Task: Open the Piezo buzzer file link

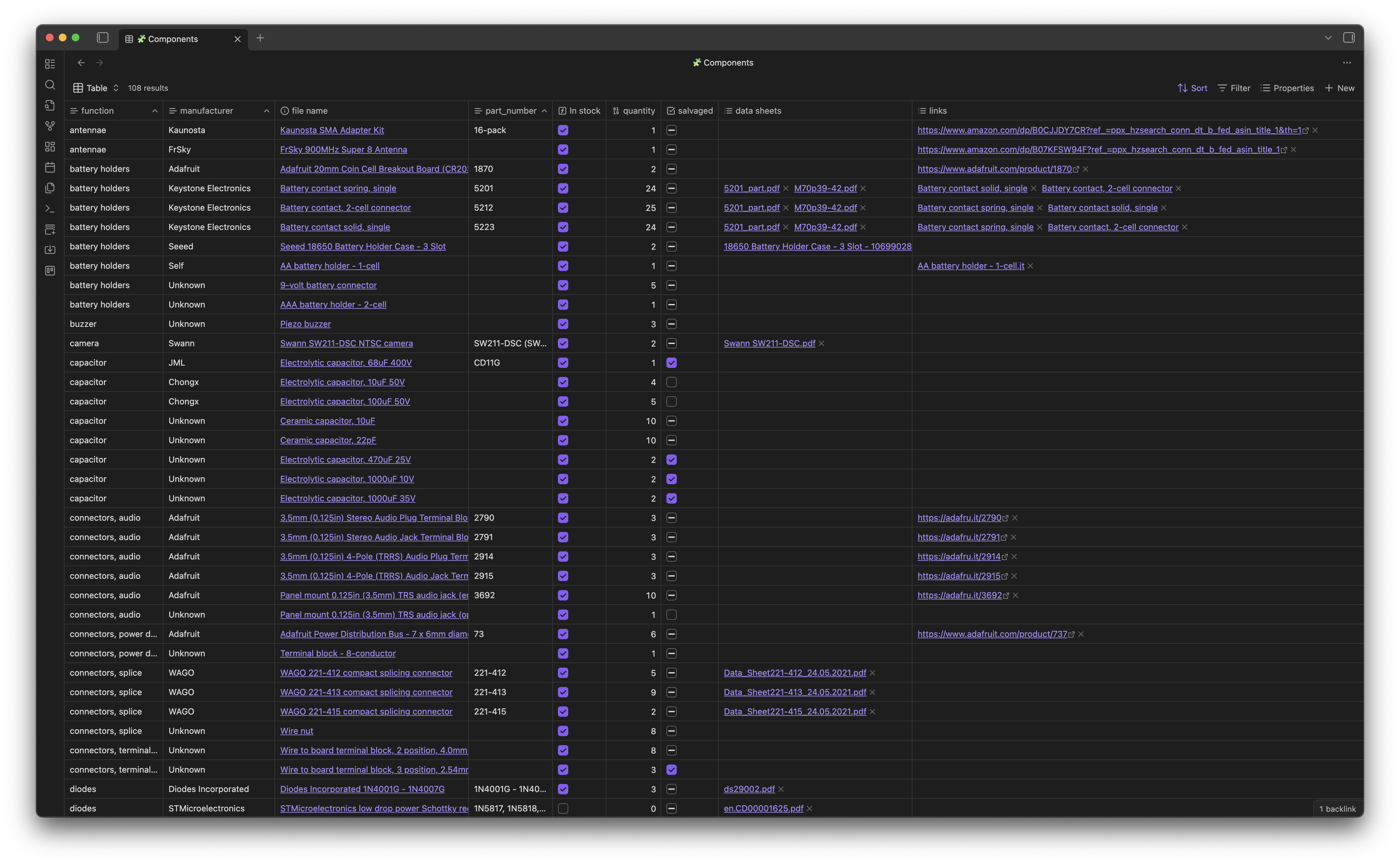Action: pyautogui.click(x=305, y=324)
